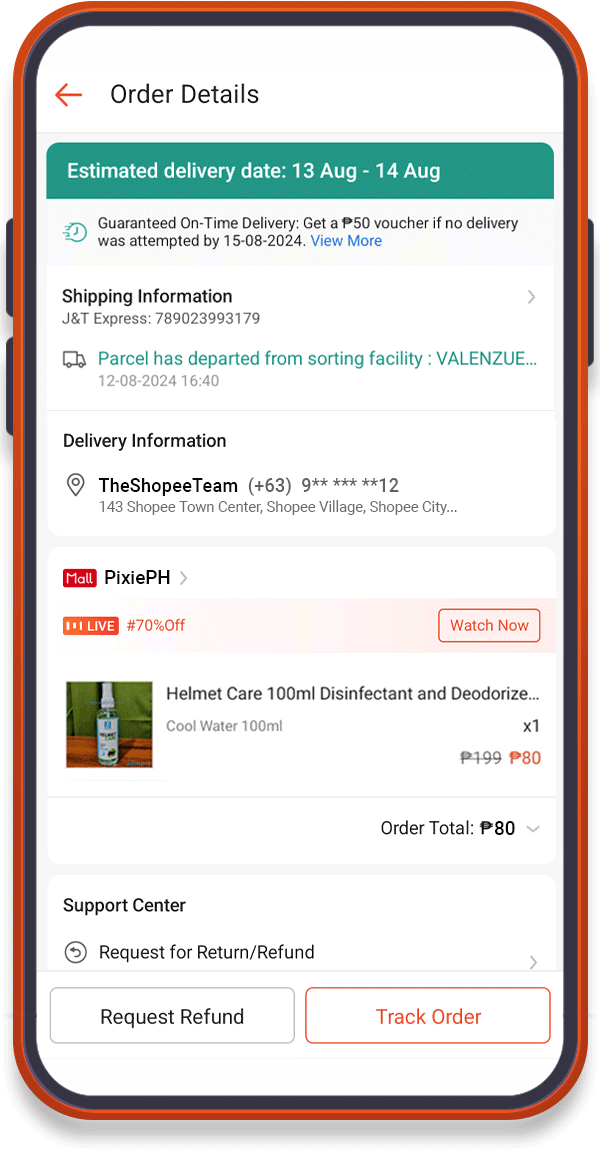Open the Helmet Care product thumbnail
600x1160 pixels.
tap(109, 725)
